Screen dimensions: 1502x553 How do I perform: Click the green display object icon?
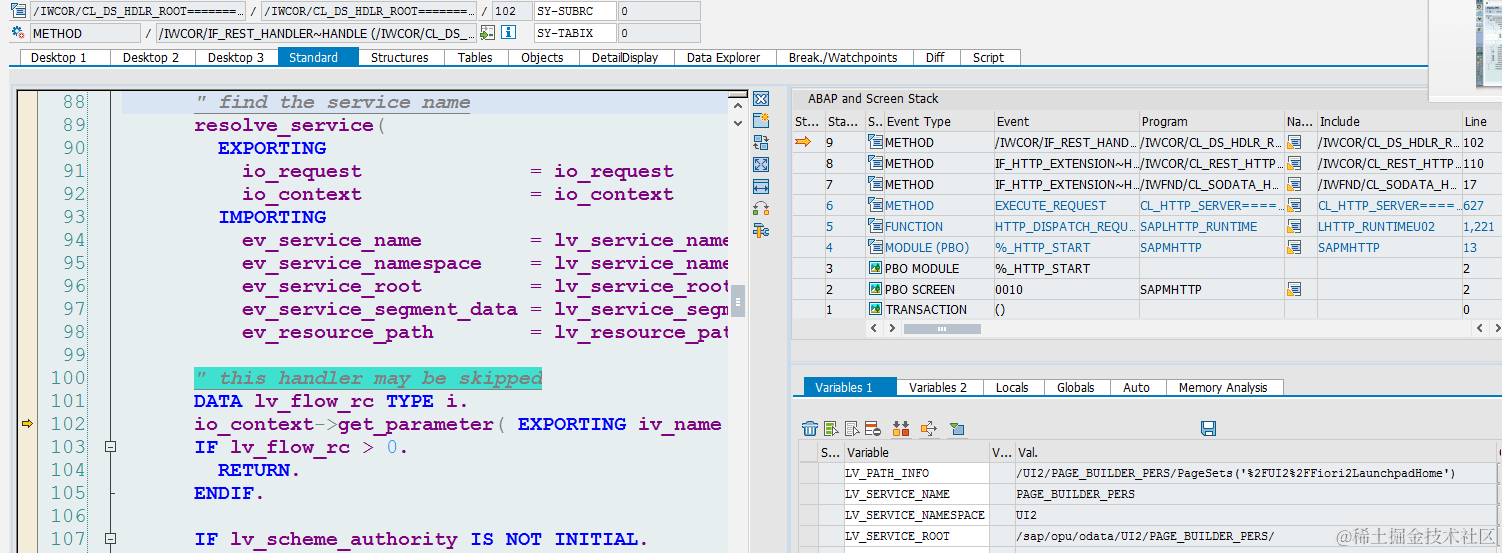tap(487, 33)
